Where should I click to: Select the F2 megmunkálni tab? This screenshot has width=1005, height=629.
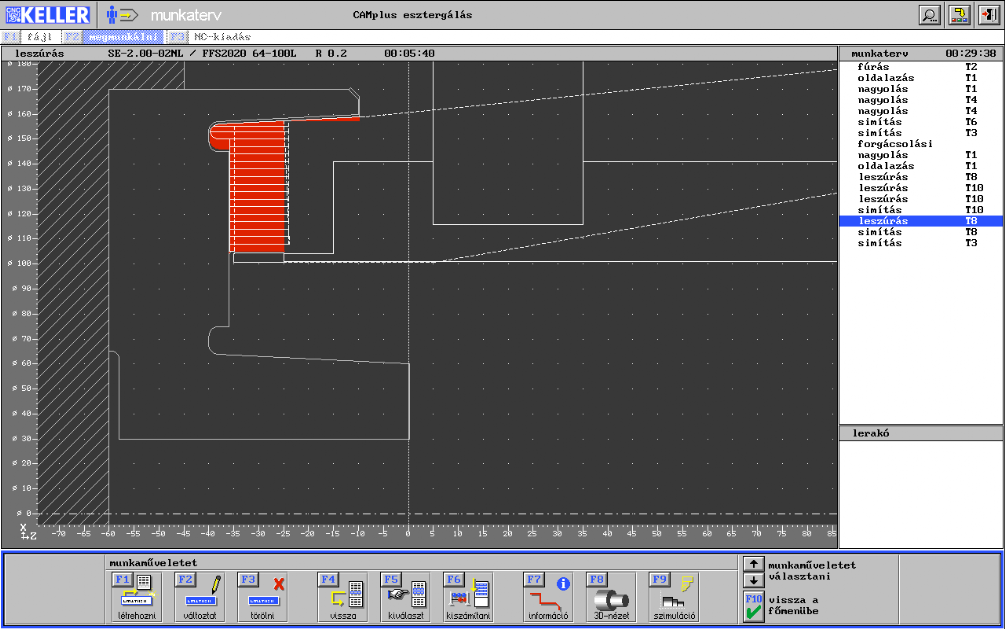[x=114, y=37]
